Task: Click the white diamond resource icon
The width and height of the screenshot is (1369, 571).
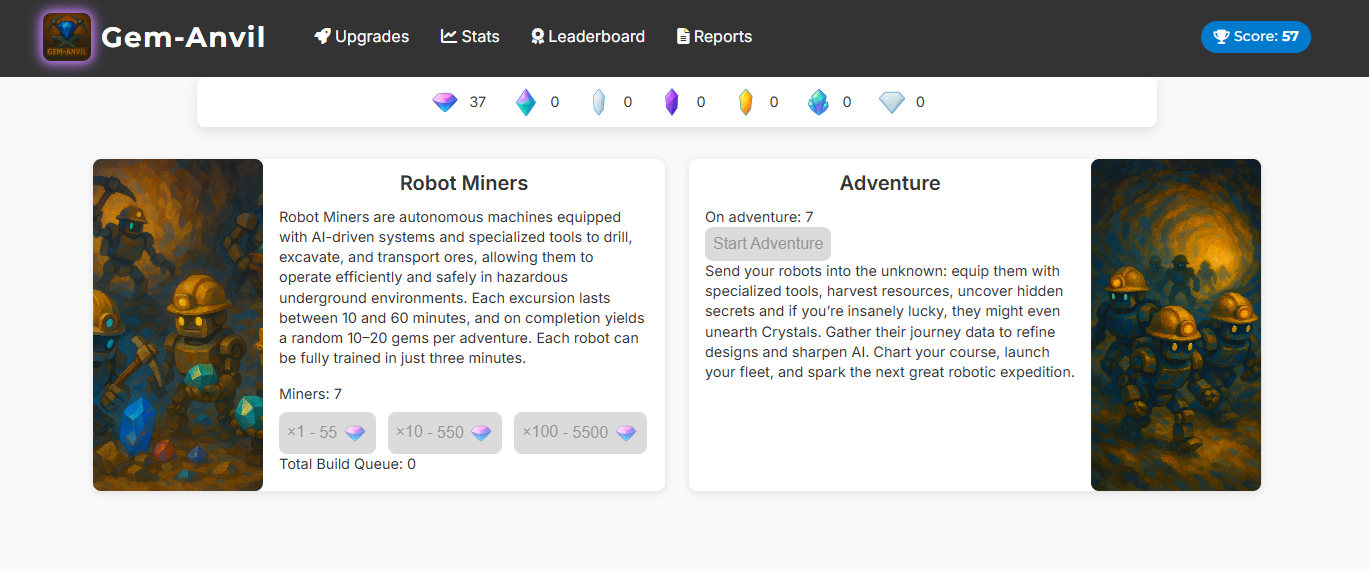Action: (892, 102)
